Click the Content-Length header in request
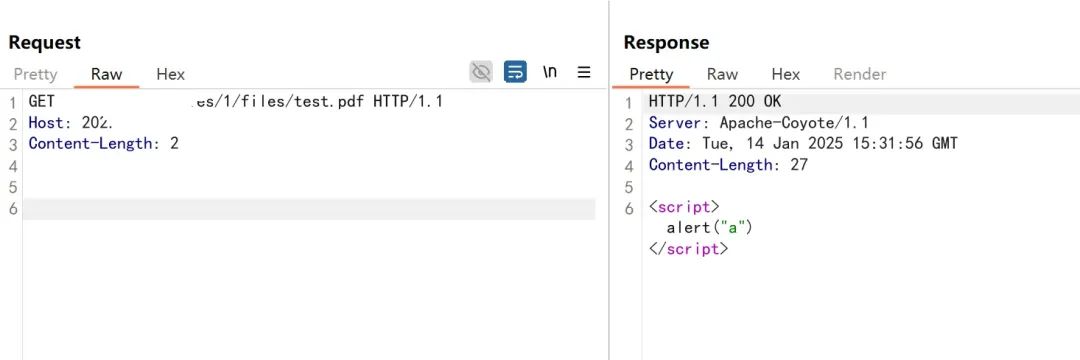The image size is (1080, 360). (103, 144)
